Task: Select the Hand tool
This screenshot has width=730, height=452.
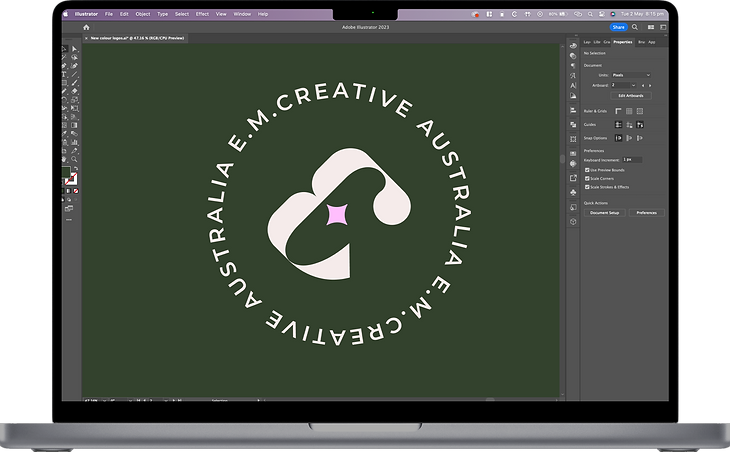Action: click(64, 159)
